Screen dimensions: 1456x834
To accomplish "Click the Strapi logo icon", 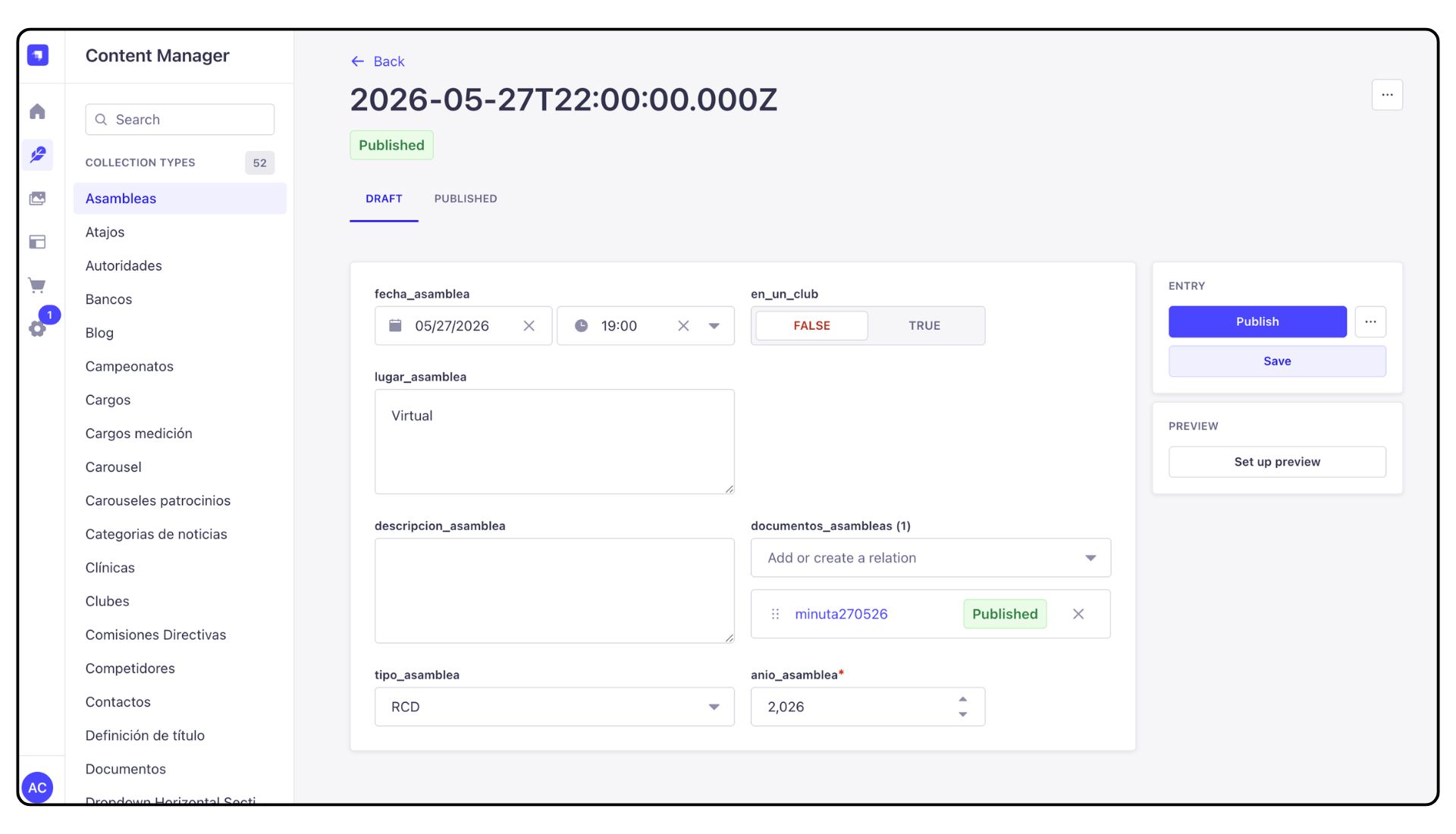I will tap(38, 55).
